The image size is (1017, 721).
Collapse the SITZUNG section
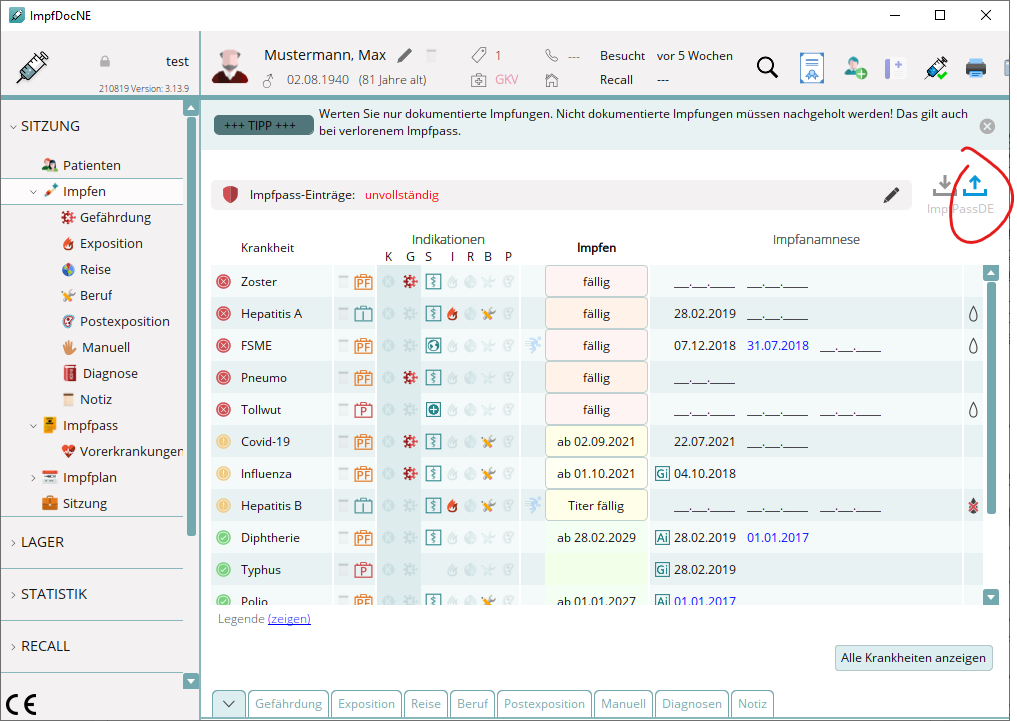[13, 126]
